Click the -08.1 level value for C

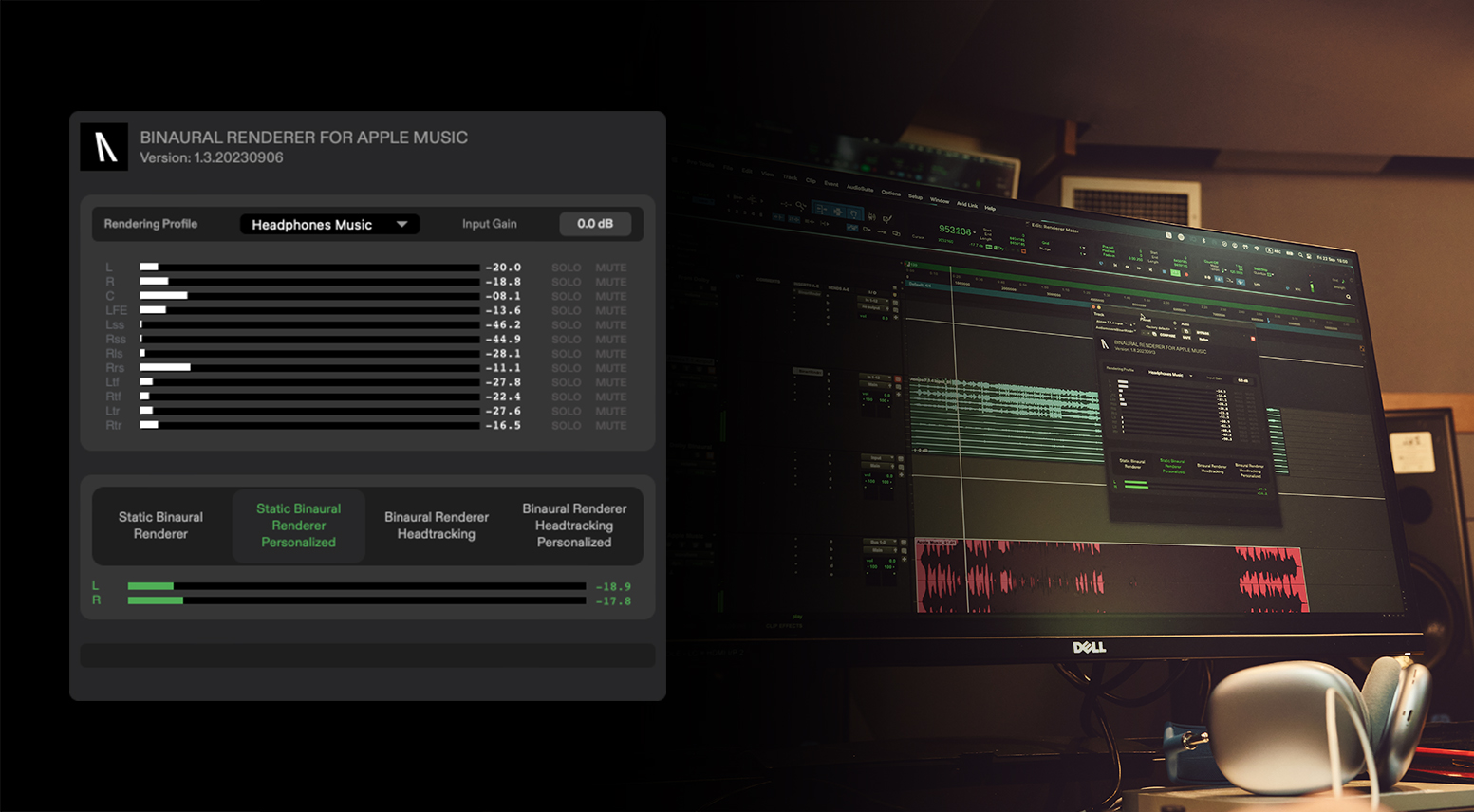[x=503, y=296]
